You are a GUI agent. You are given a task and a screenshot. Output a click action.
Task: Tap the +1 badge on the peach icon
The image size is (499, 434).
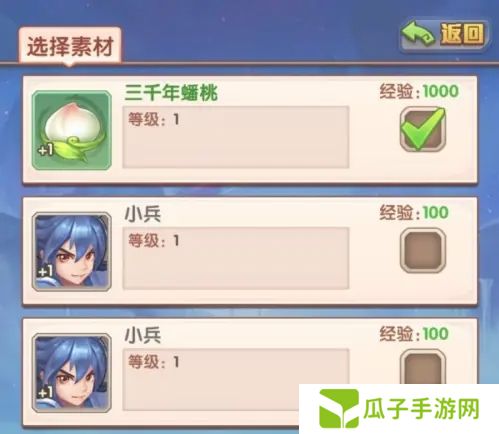[45, 150]
